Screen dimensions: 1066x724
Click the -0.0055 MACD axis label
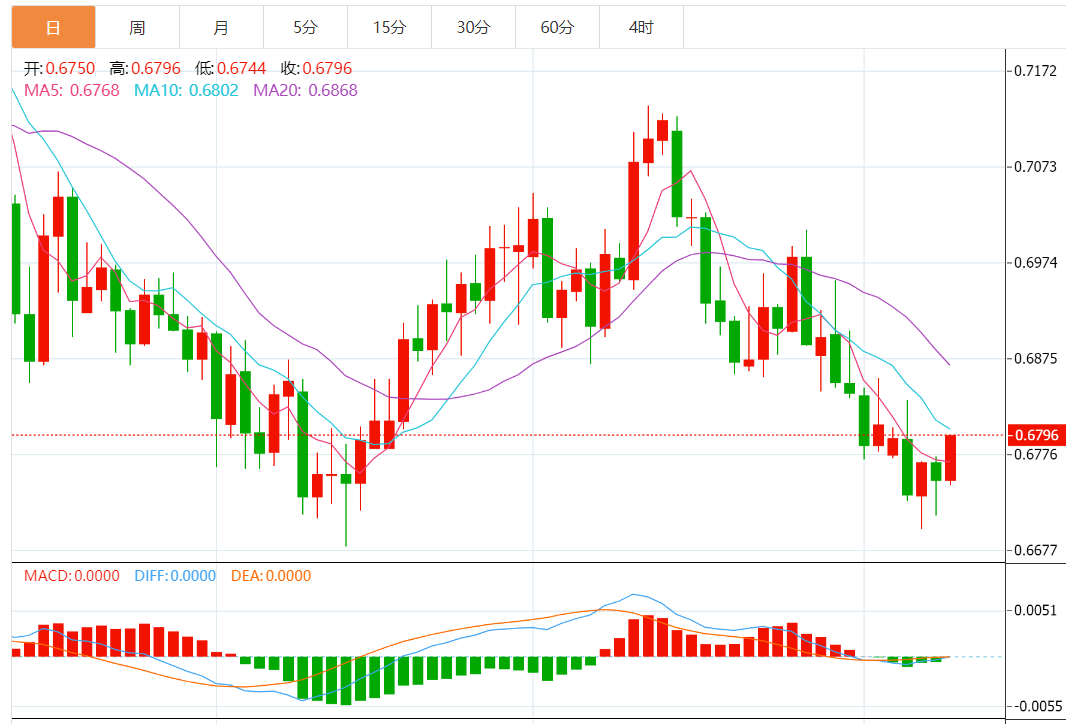coord(1036,706)
